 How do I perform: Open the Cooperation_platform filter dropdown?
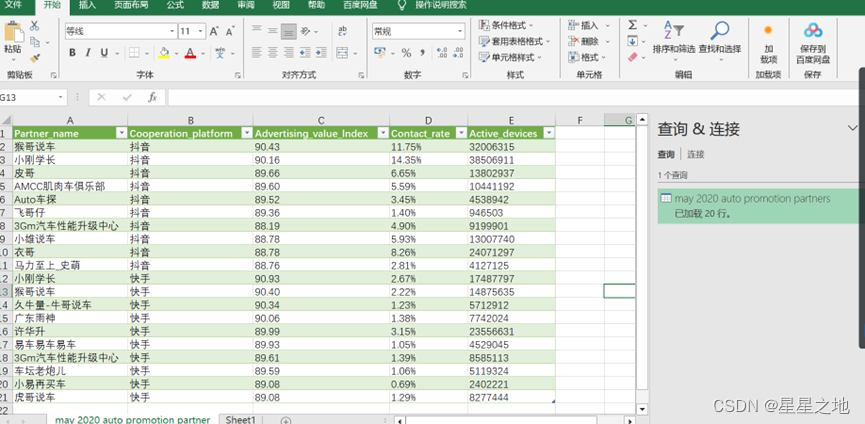pos(246,133)
